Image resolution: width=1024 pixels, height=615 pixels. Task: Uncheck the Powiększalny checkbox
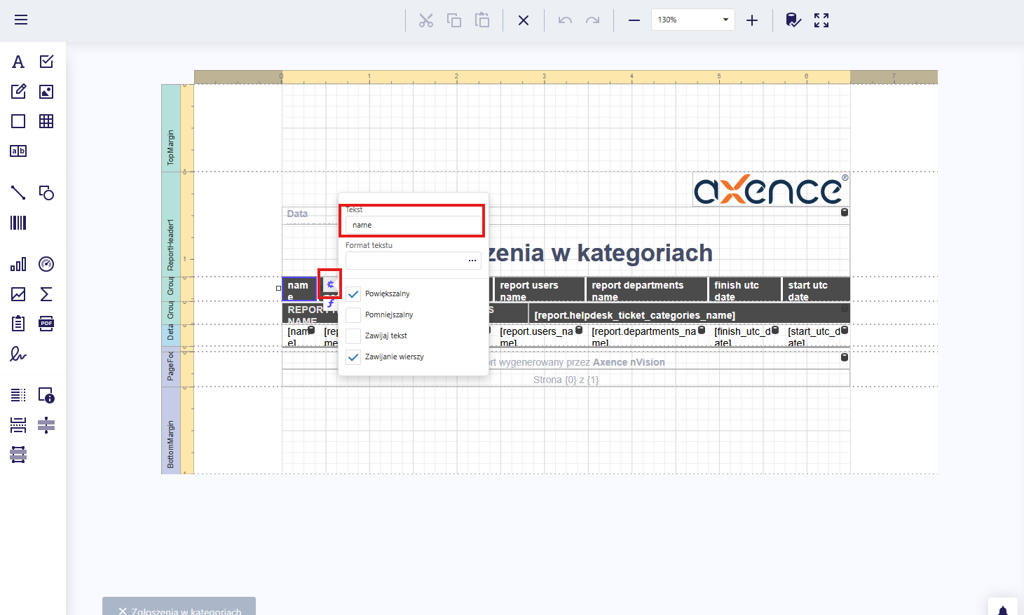354,294
